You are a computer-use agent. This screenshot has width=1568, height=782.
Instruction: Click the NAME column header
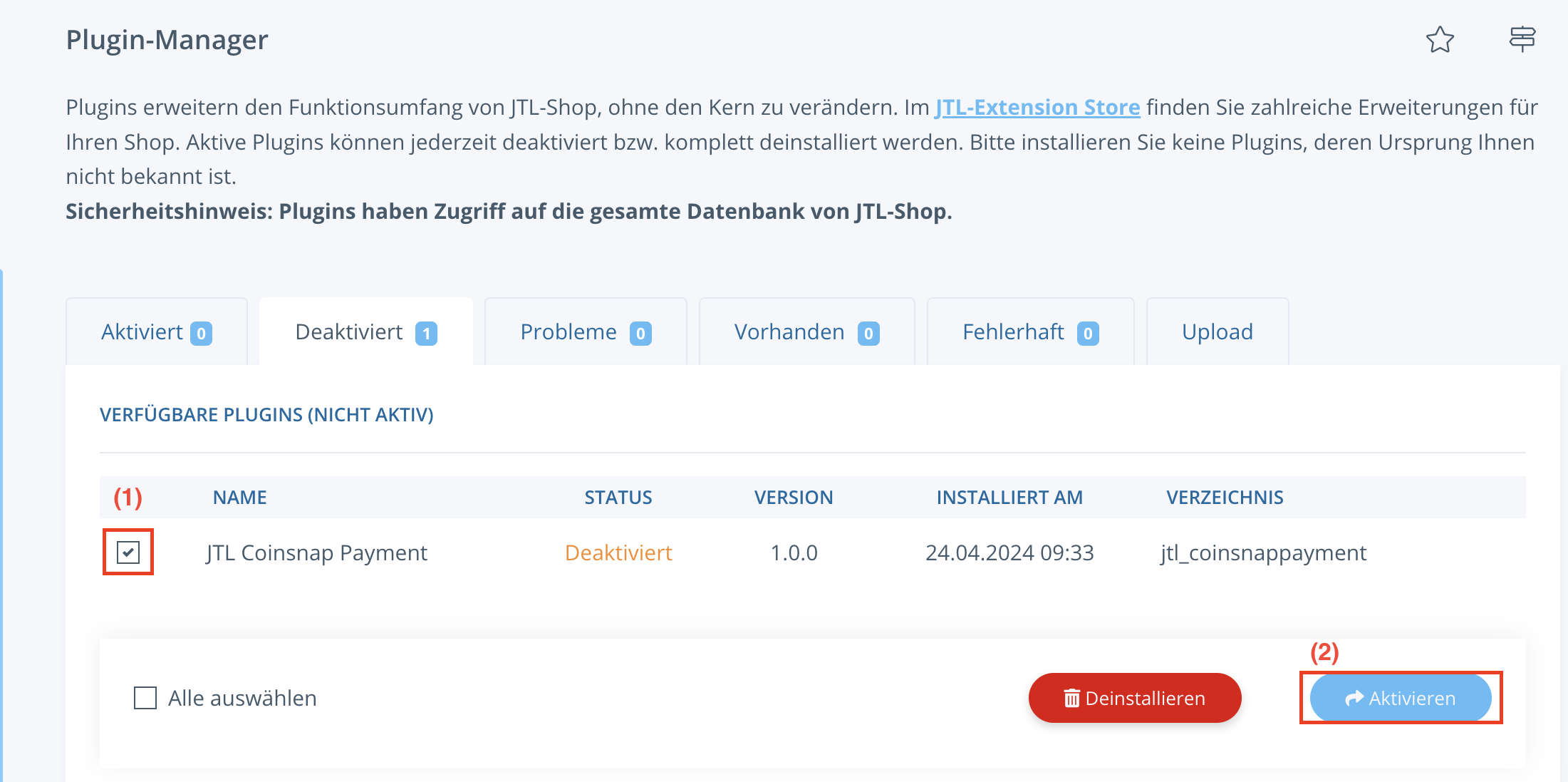[x=239, y=498]
